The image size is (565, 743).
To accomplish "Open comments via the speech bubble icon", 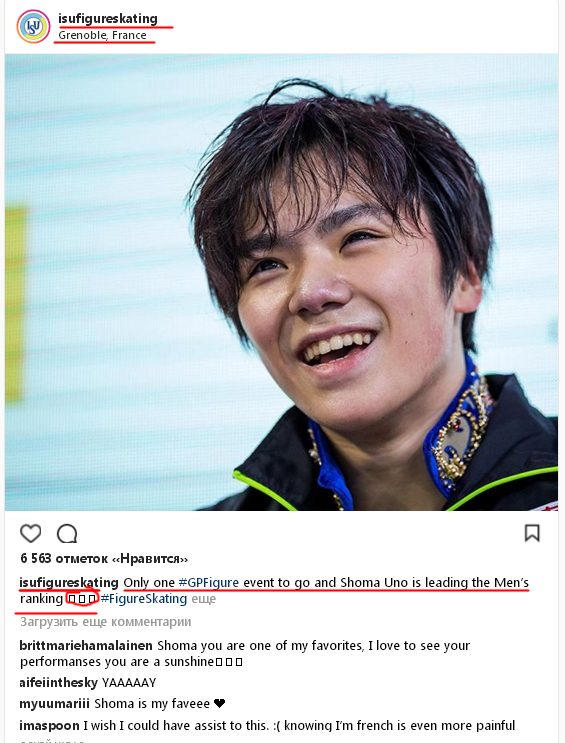I will tap(67, 534).
